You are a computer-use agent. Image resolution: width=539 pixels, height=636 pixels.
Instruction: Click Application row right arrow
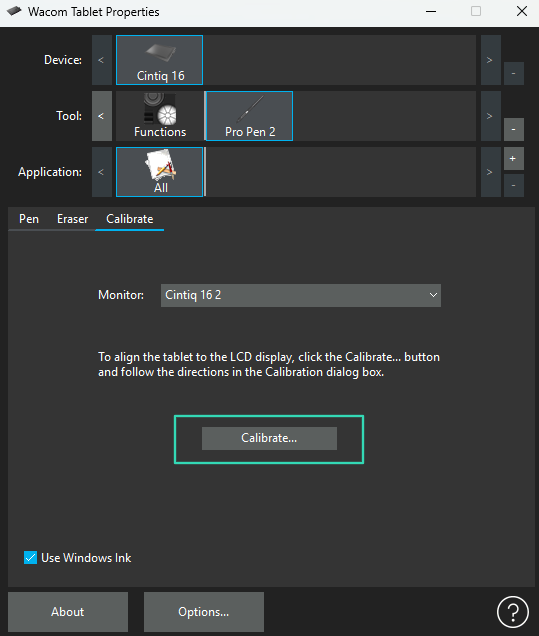(x=490, y=172)
